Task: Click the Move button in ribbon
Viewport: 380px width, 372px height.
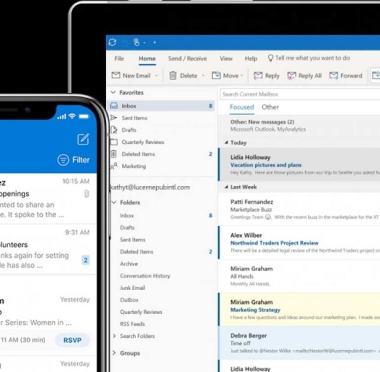Action: (227, 76)
